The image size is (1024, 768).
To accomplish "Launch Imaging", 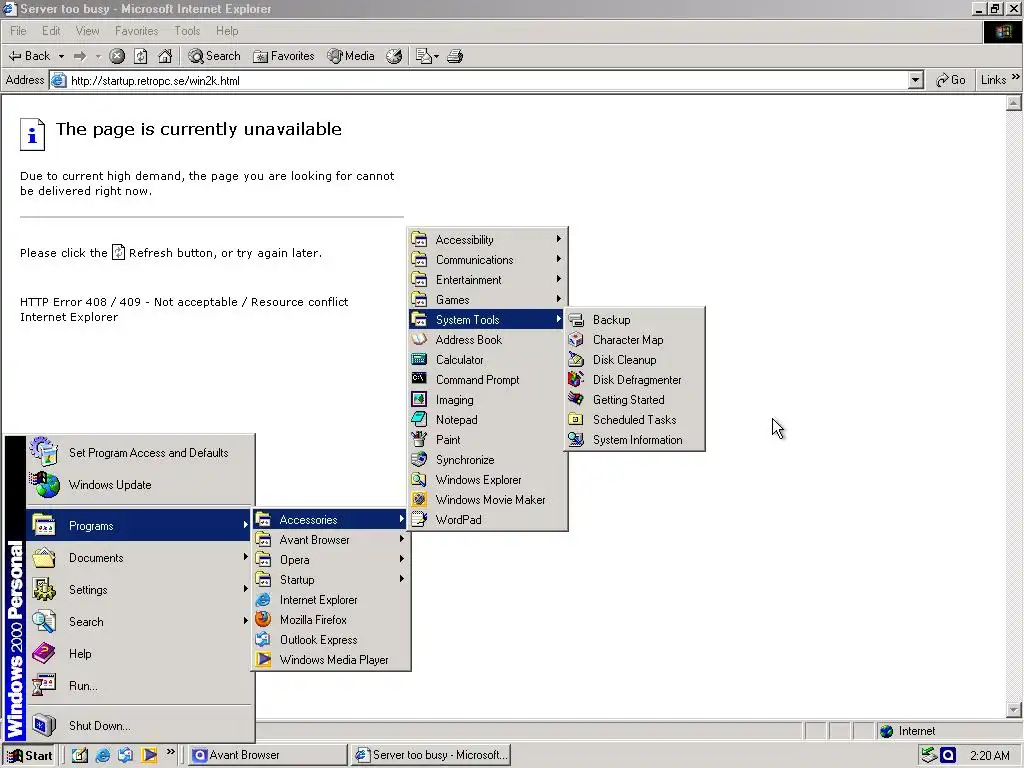I will (487, 400).
